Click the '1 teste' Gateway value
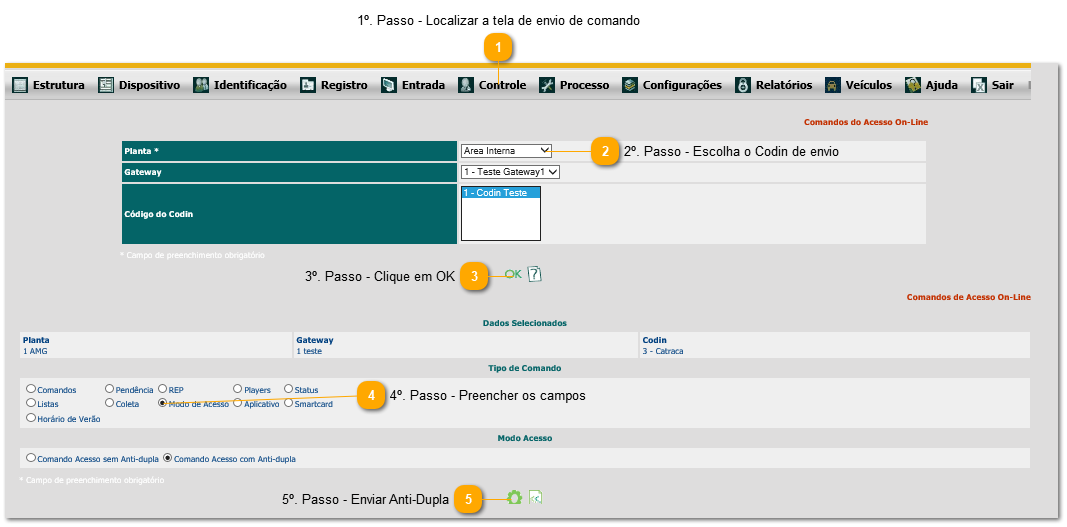 click(309, 351)
